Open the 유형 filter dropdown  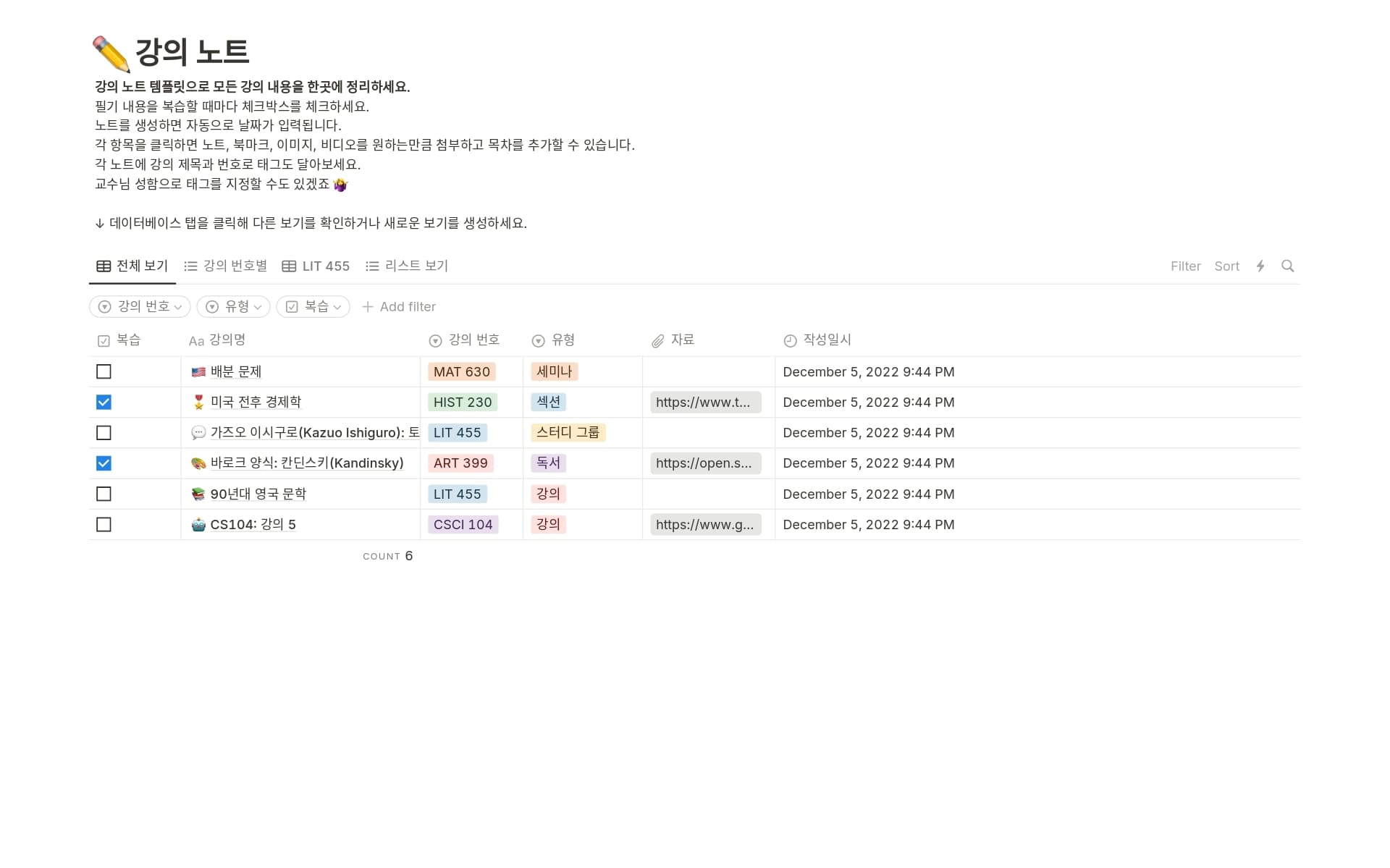coord(233,307)
